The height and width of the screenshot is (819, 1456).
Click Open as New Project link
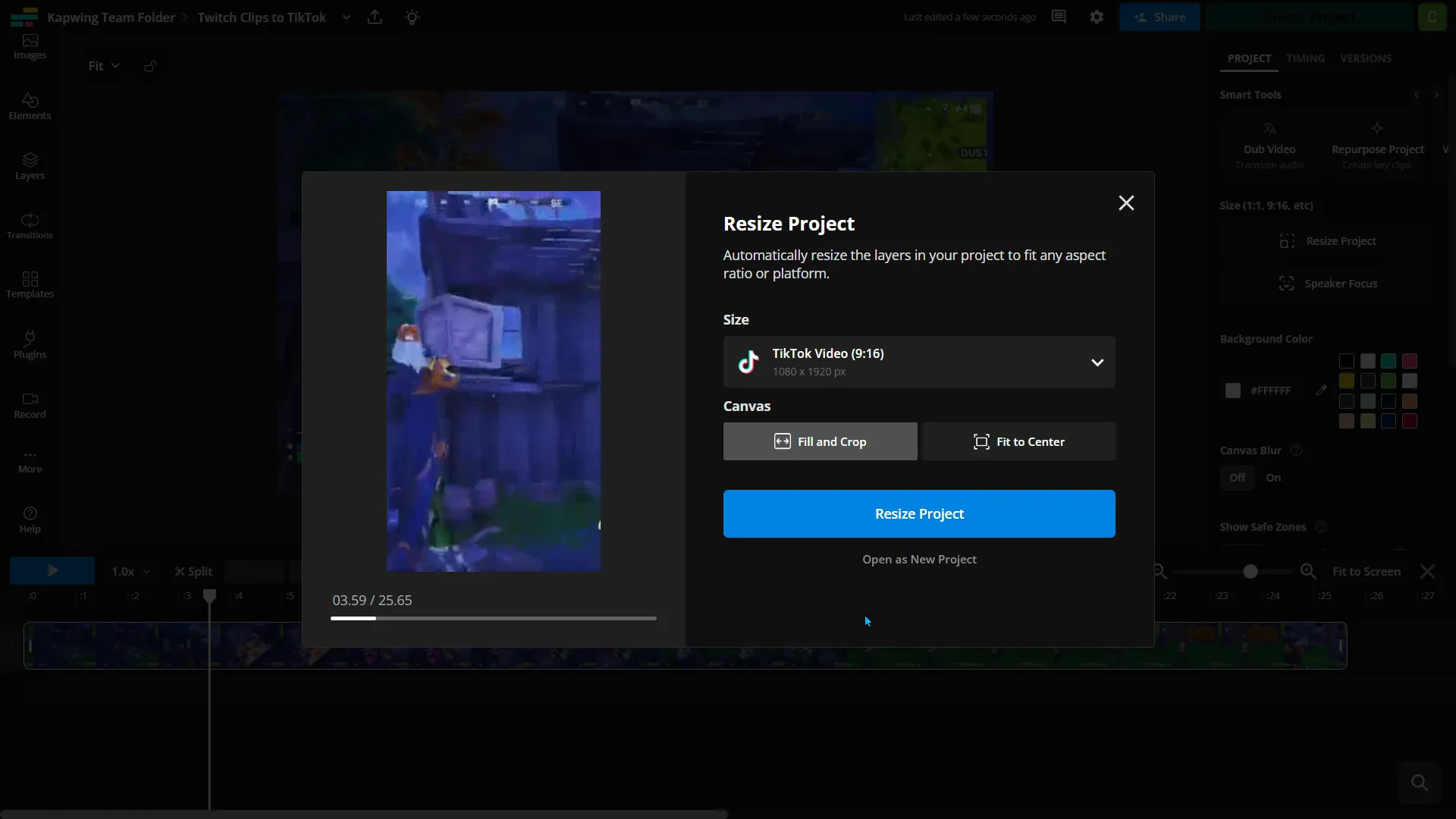(919, 559)
